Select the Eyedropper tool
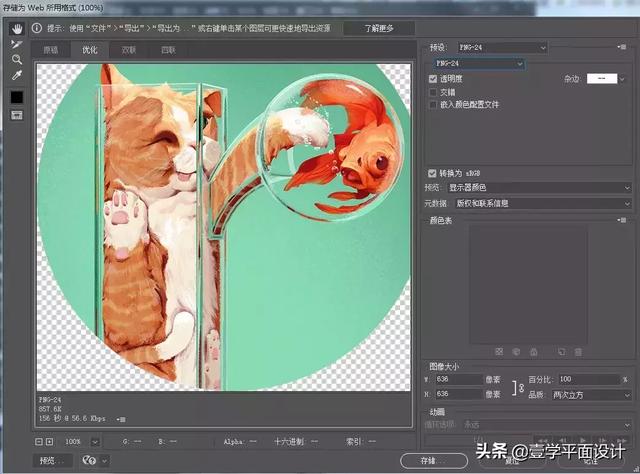The height and width of the screenshot is (474, 640). pos(17,75)
